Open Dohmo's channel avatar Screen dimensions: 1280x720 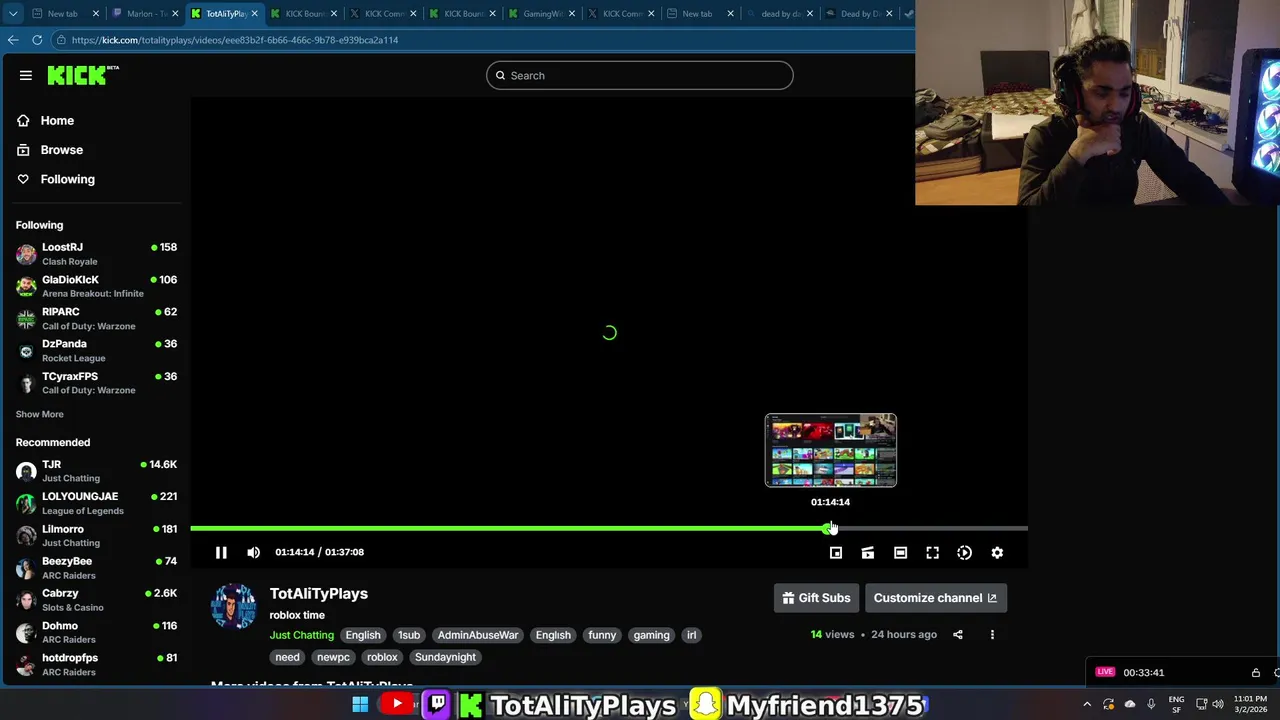(26, 632)
